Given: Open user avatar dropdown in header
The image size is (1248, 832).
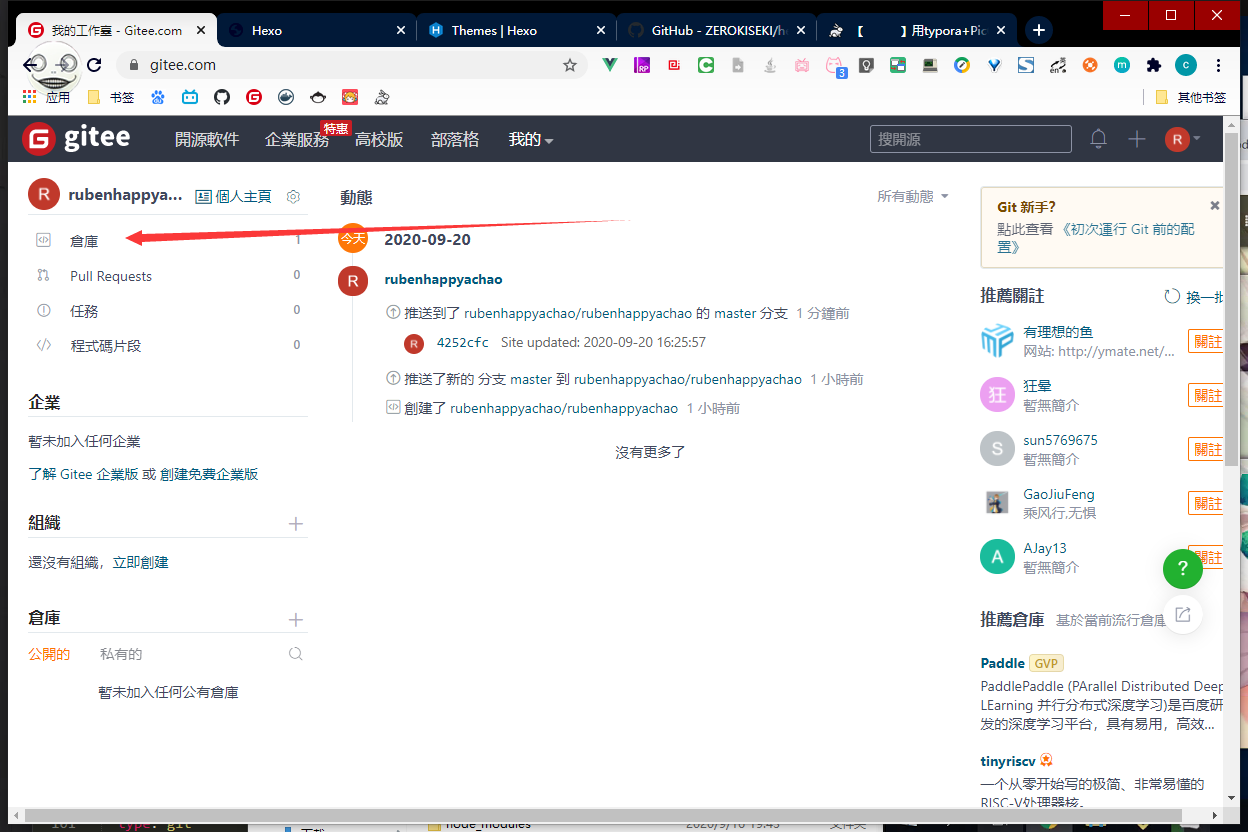Looking at the screenshot, I should point(1183,139).
